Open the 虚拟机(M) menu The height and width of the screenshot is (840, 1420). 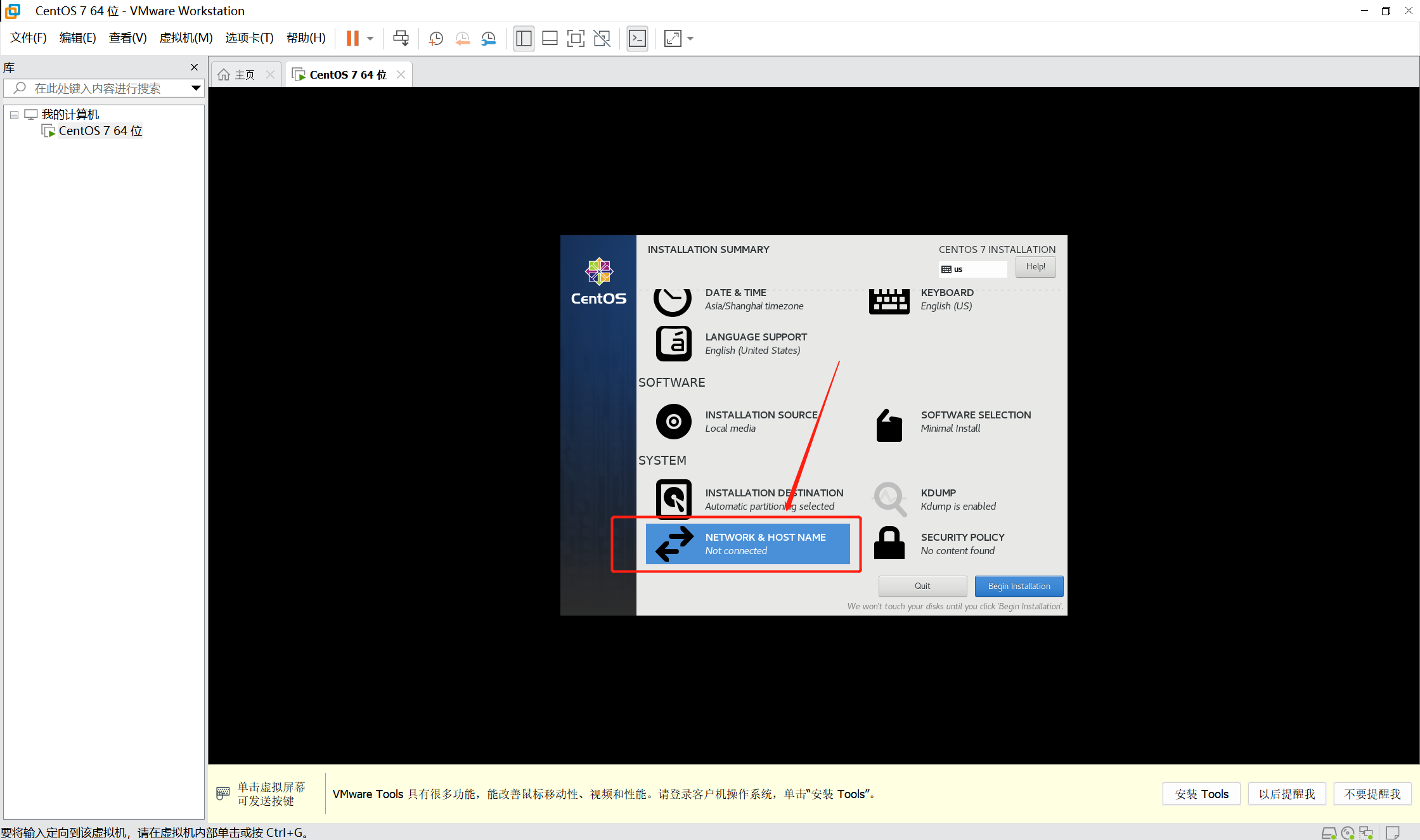(x=186, y=37)
